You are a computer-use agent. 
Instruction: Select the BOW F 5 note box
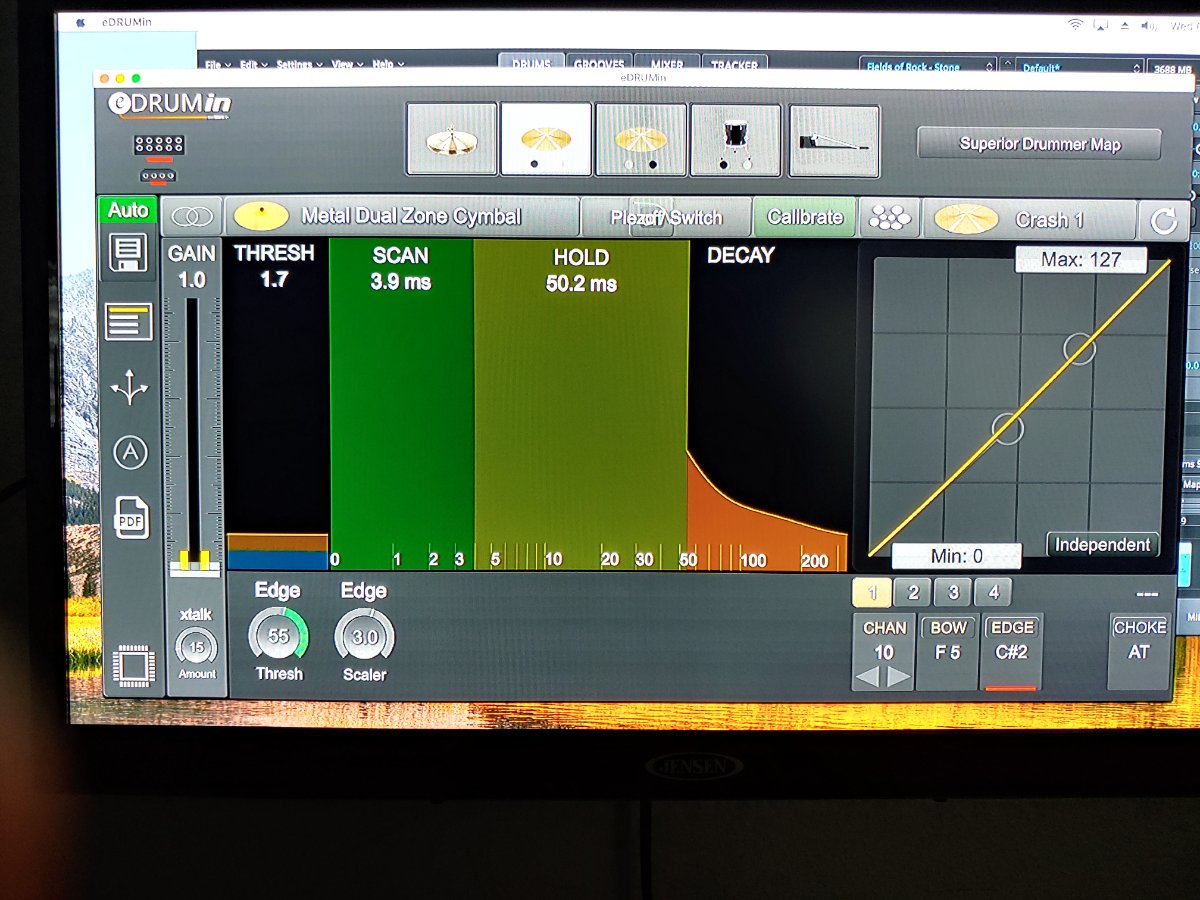point(948,652)
